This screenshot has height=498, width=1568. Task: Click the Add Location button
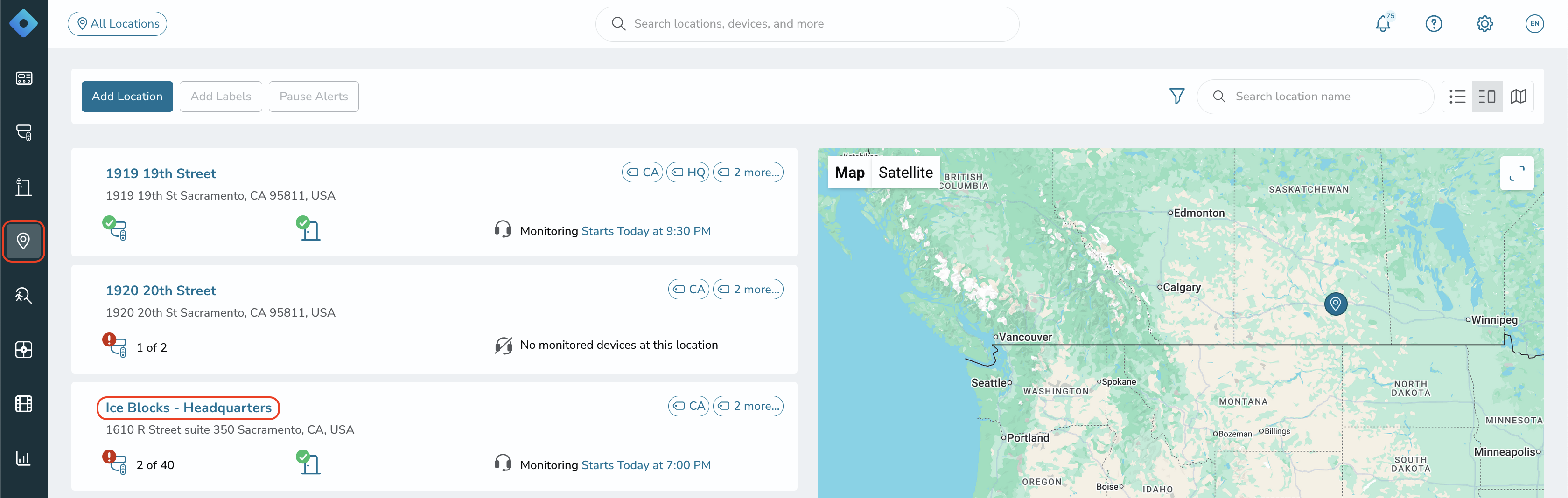(127, 97)
